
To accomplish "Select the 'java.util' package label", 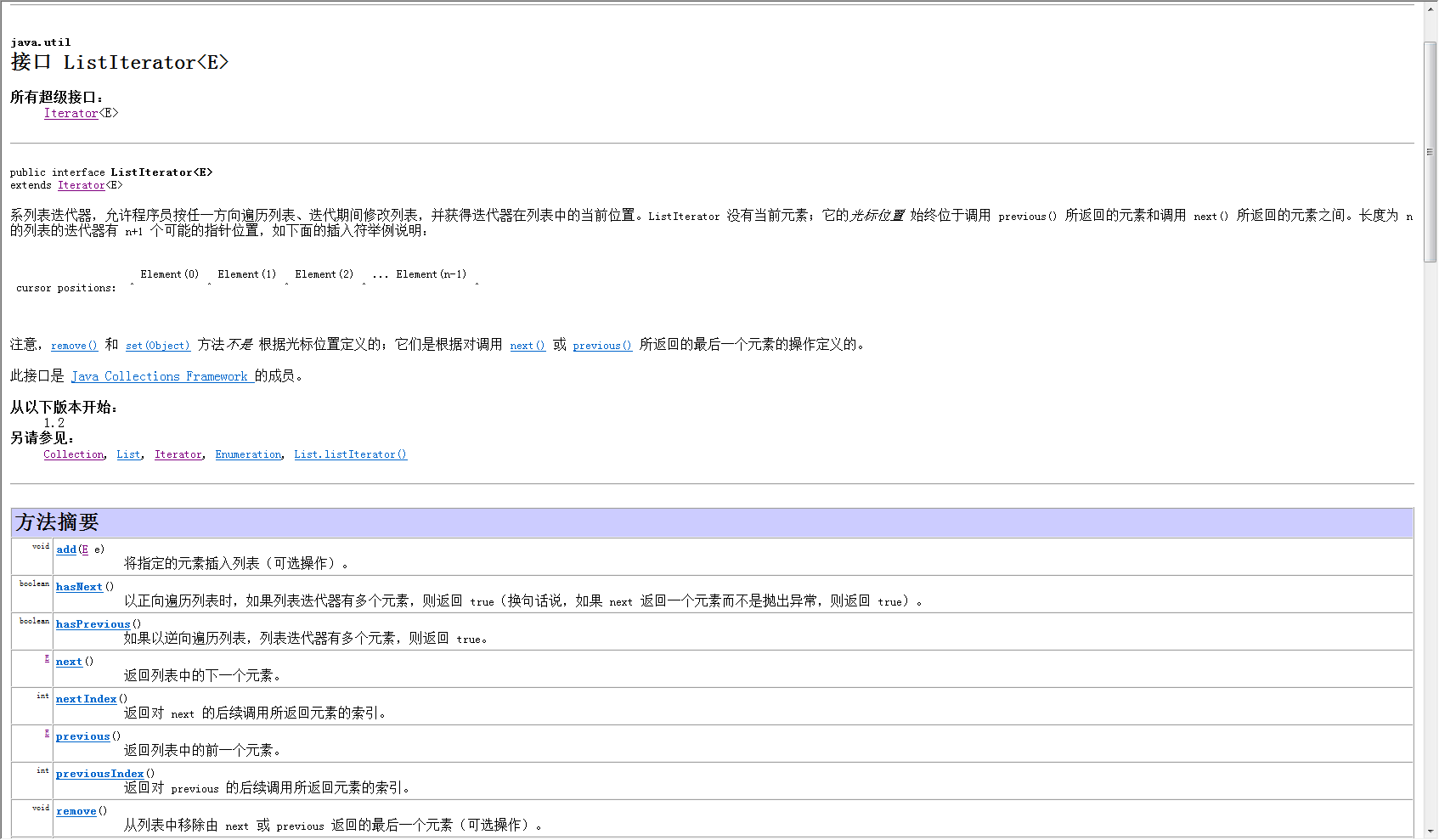I will (41, 42).
